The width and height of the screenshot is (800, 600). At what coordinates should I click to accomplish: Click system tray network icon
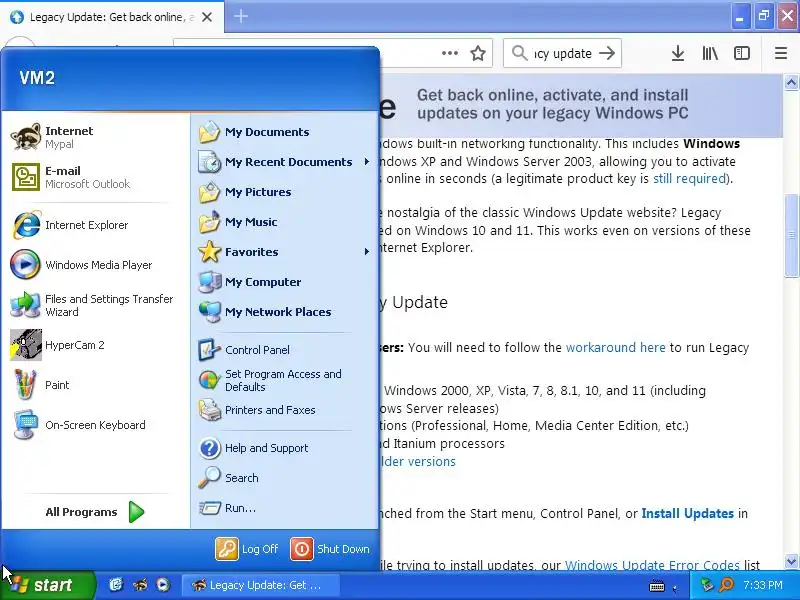(x=707, y=585)
